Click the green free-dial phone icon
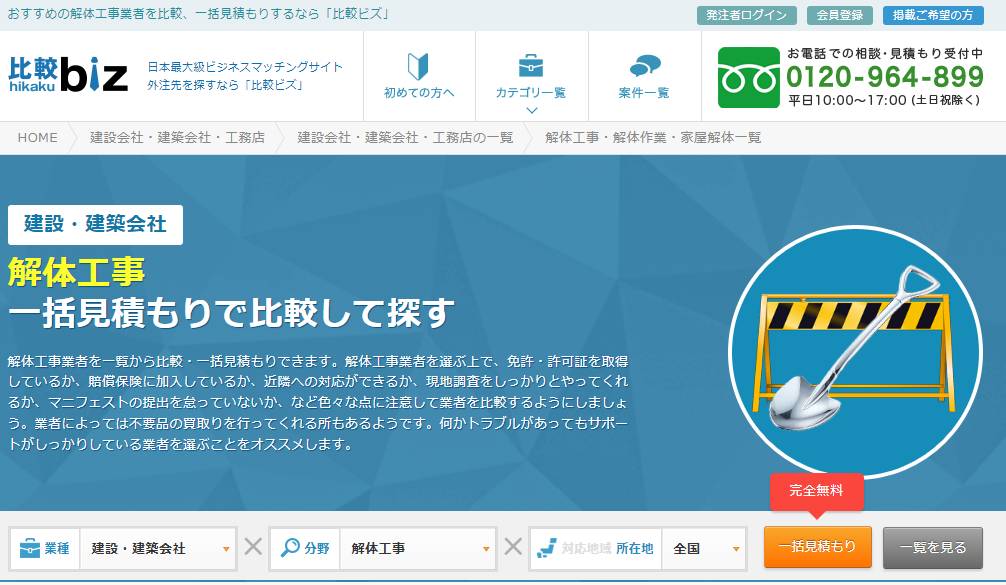This screenshot has width=1006, height=585. point(748,77)
